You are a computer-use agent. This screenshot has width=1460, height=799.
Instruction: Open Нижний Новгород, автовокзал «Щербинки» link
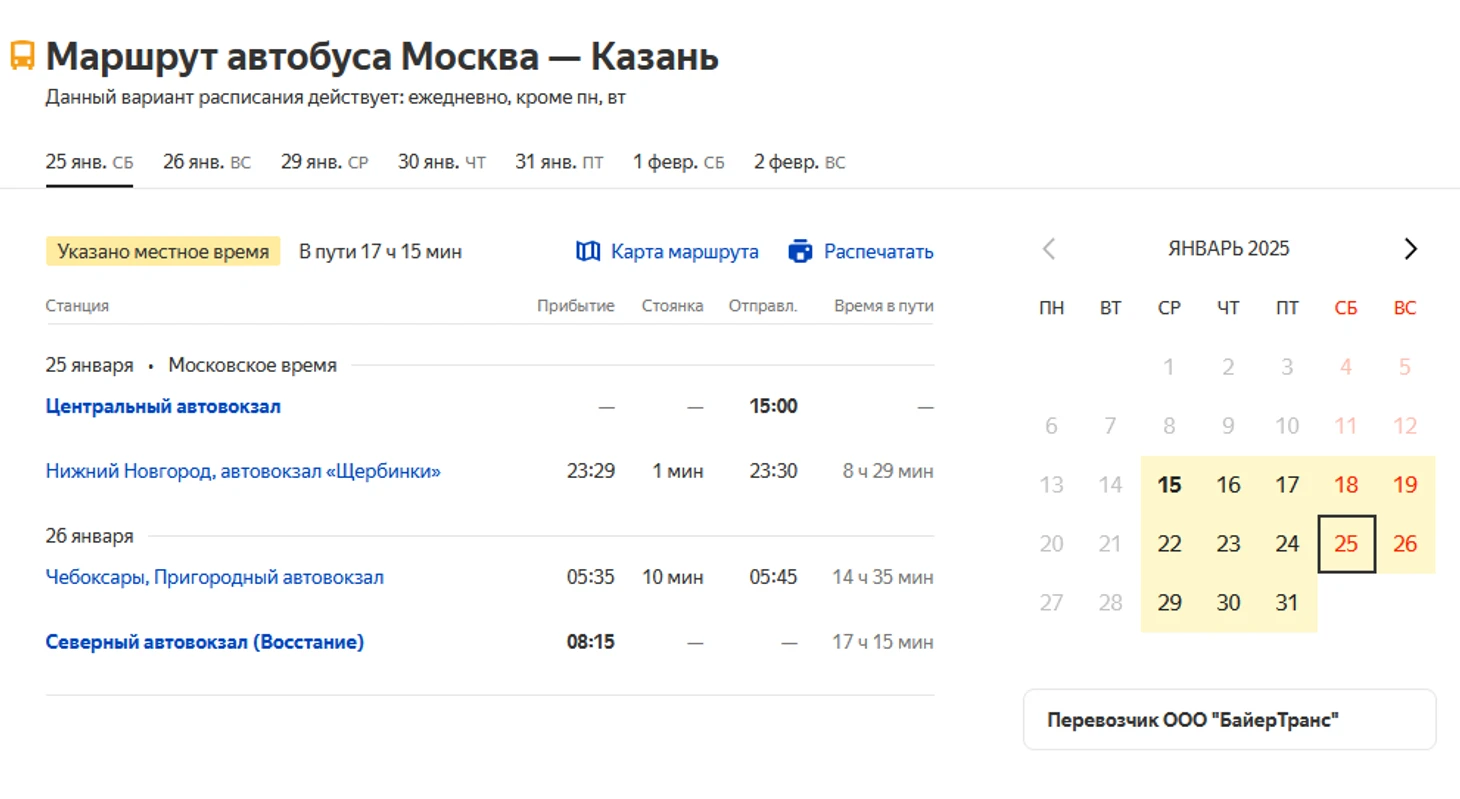(243, 470)
